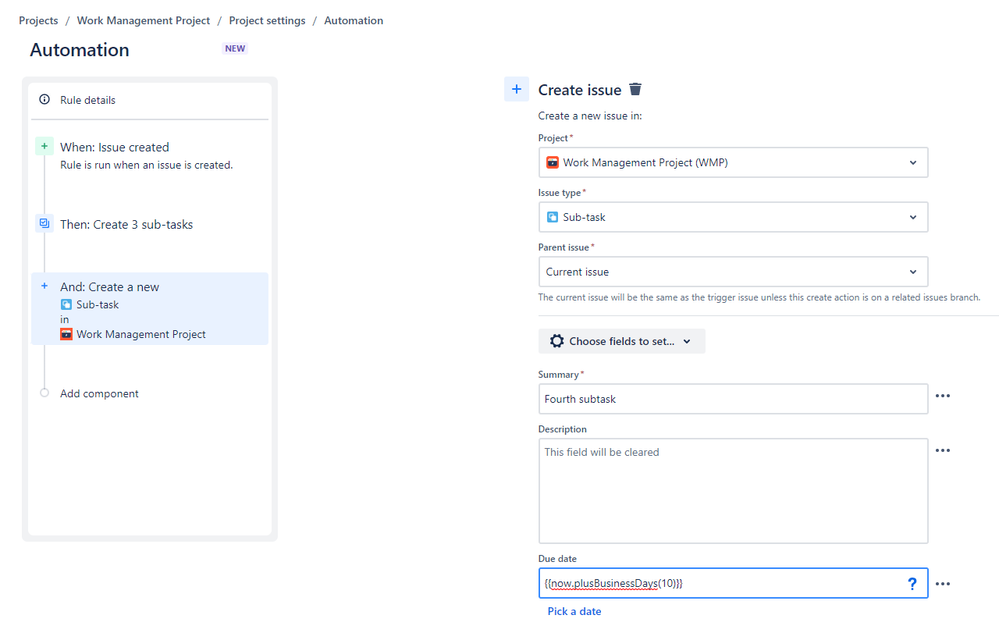The width and height of the screenshot is (999, 626).
Task: Click the chevron arrow in the Project field
Action: coord(913,162)
